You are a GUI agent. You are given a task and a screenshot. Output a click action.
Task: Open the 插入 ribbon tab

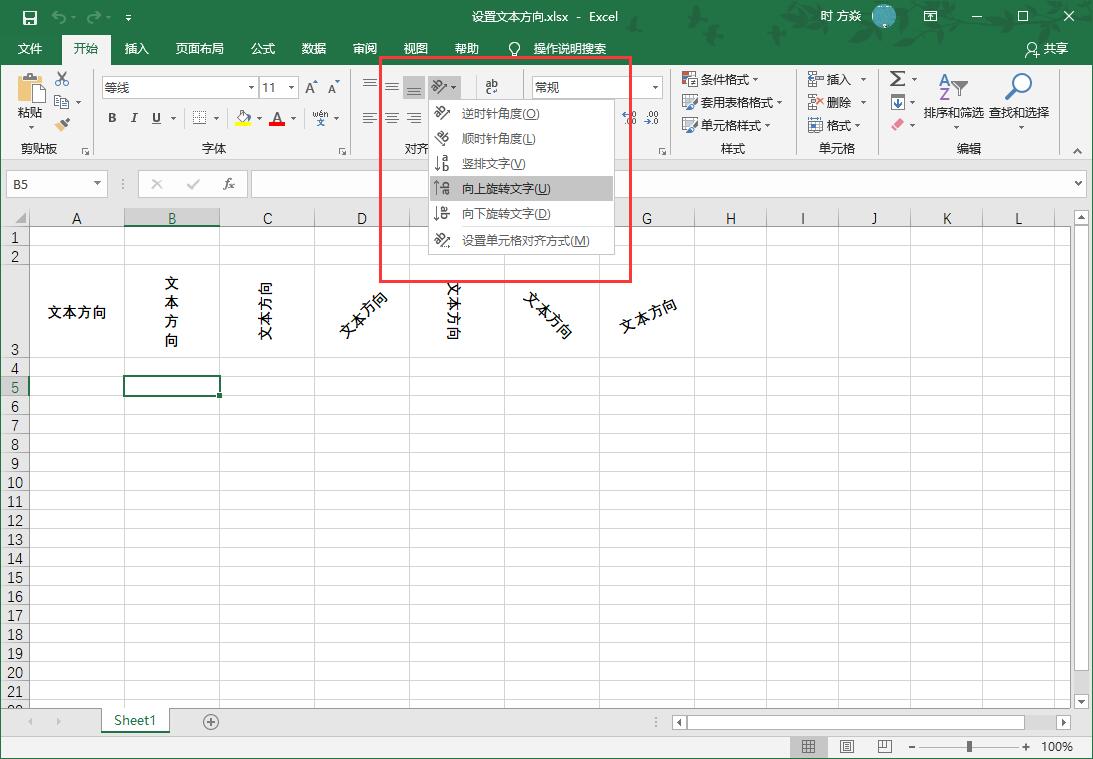pos(136,48)
